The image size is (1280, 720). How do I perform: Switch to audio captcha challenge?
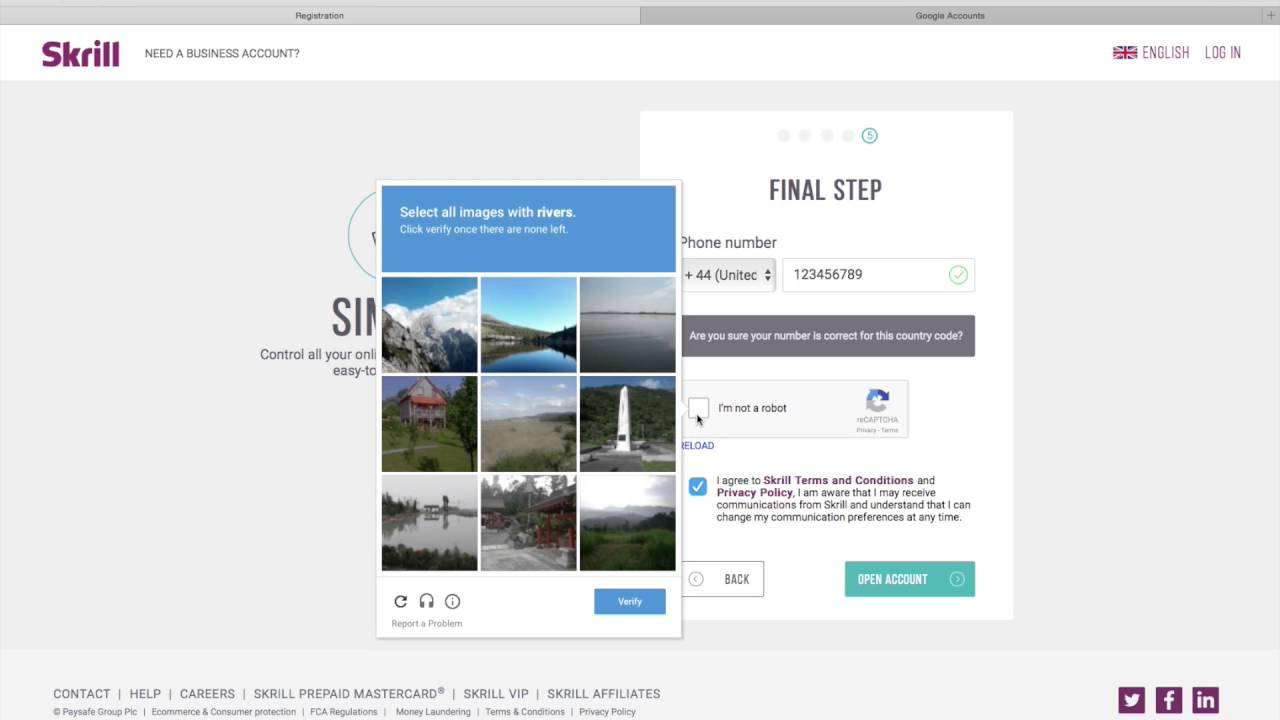[x=426, y=601]
